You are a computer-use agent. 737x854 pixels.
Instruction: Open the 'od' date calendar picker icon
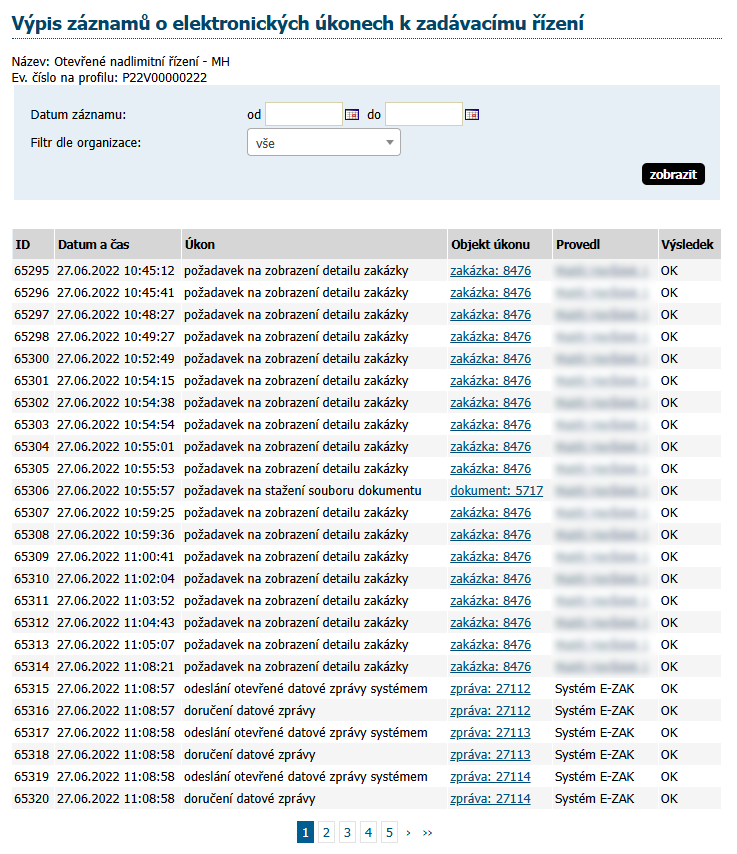(x=352, y=115)
